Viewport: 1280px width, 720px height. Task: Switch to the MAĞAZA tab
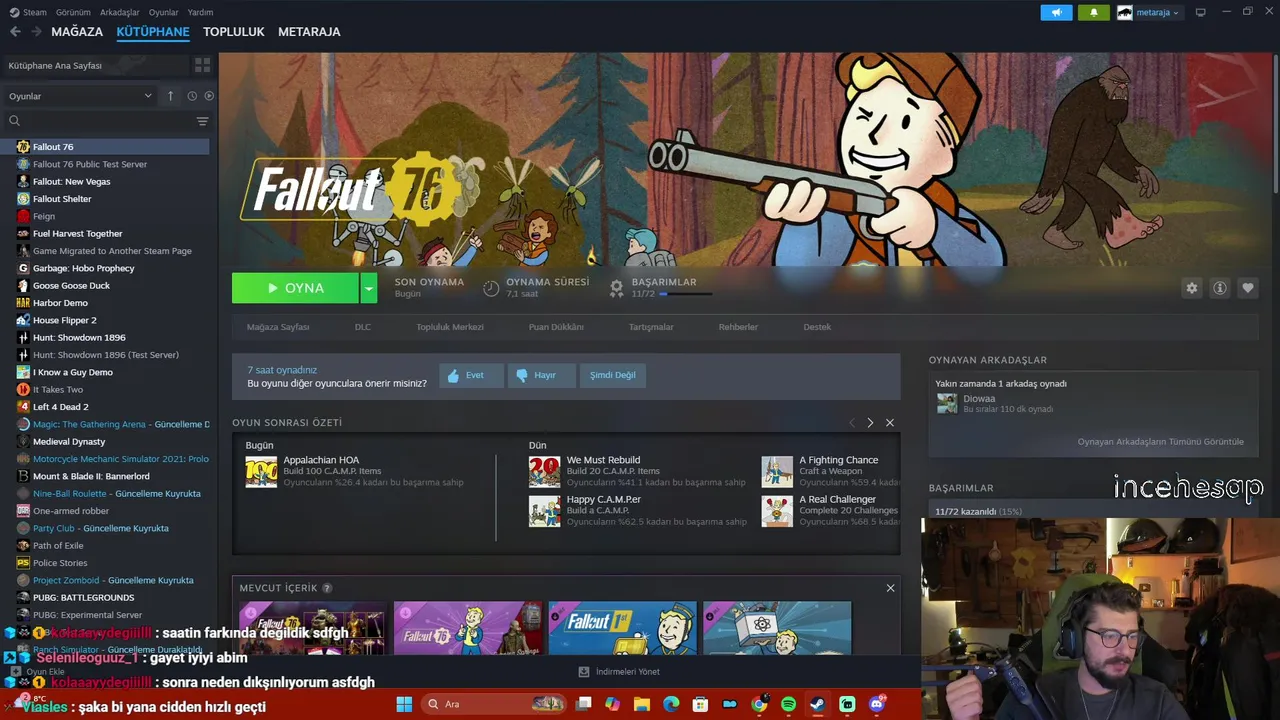[77, 32]
